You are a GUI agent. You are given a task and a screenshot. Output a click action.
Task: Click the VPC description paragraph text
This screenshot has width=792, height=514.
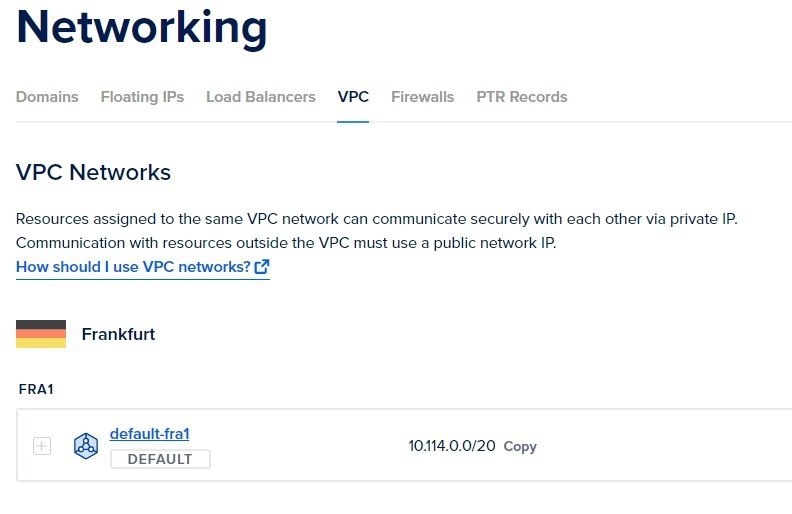[377, 231]
